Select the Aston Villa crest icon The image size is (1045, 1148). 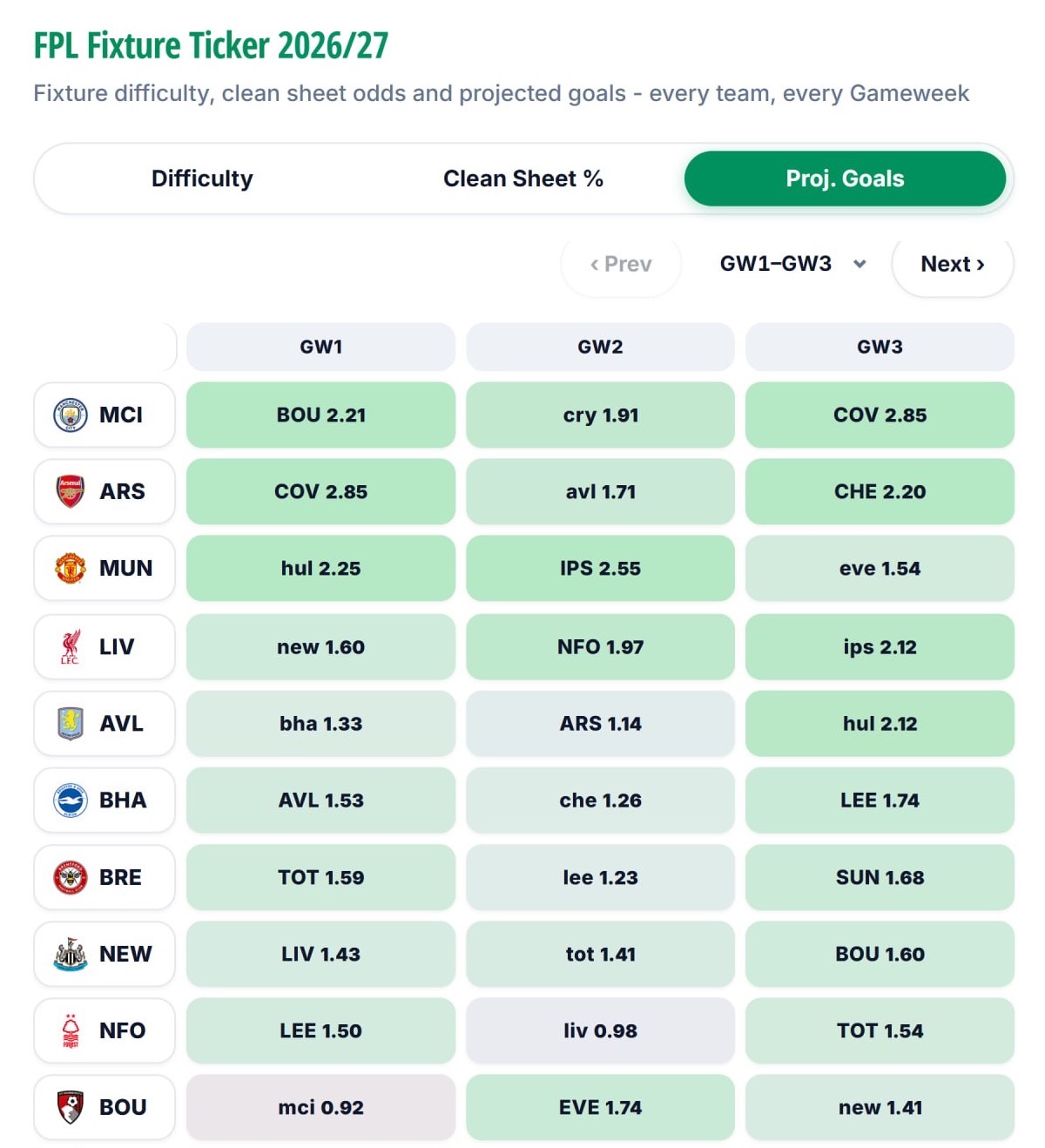click(x=71, y=724)
